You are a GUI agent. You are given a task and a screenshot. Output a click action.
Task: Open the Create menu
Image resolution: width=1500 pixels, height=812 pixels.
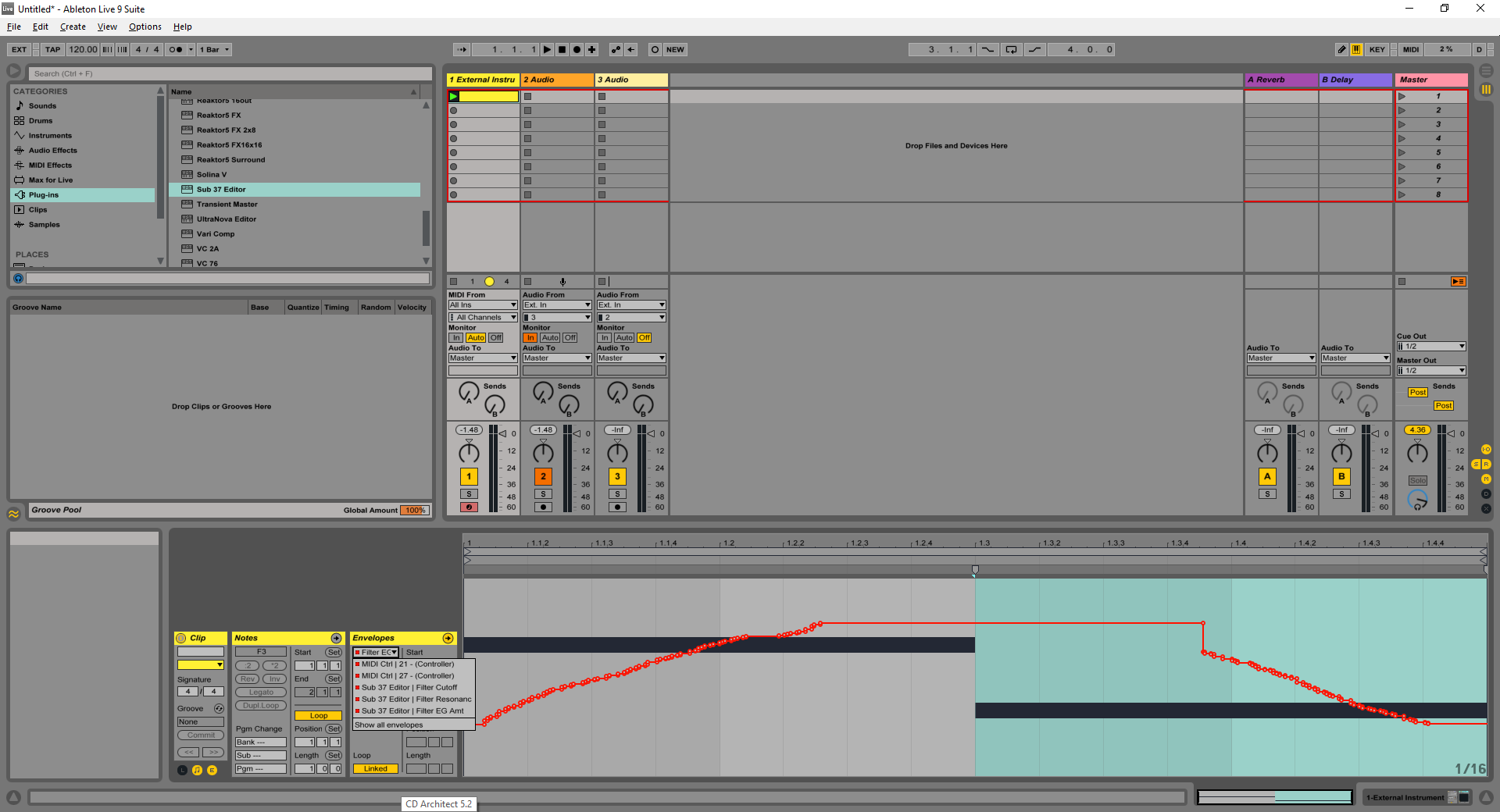tap(73, 27)
